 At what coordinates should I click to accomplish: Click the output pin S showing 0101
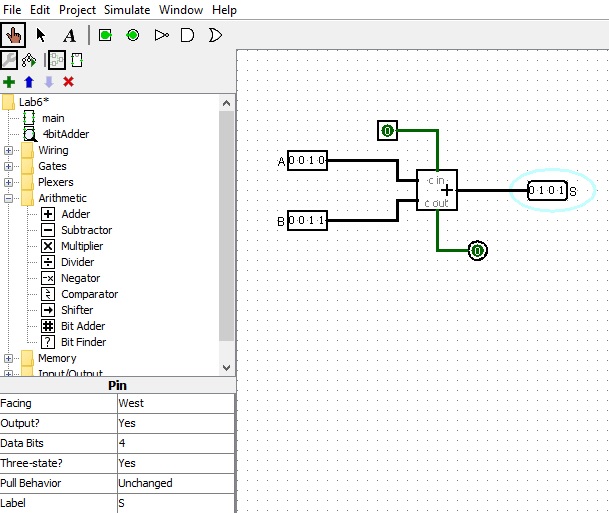click(547, 190)
